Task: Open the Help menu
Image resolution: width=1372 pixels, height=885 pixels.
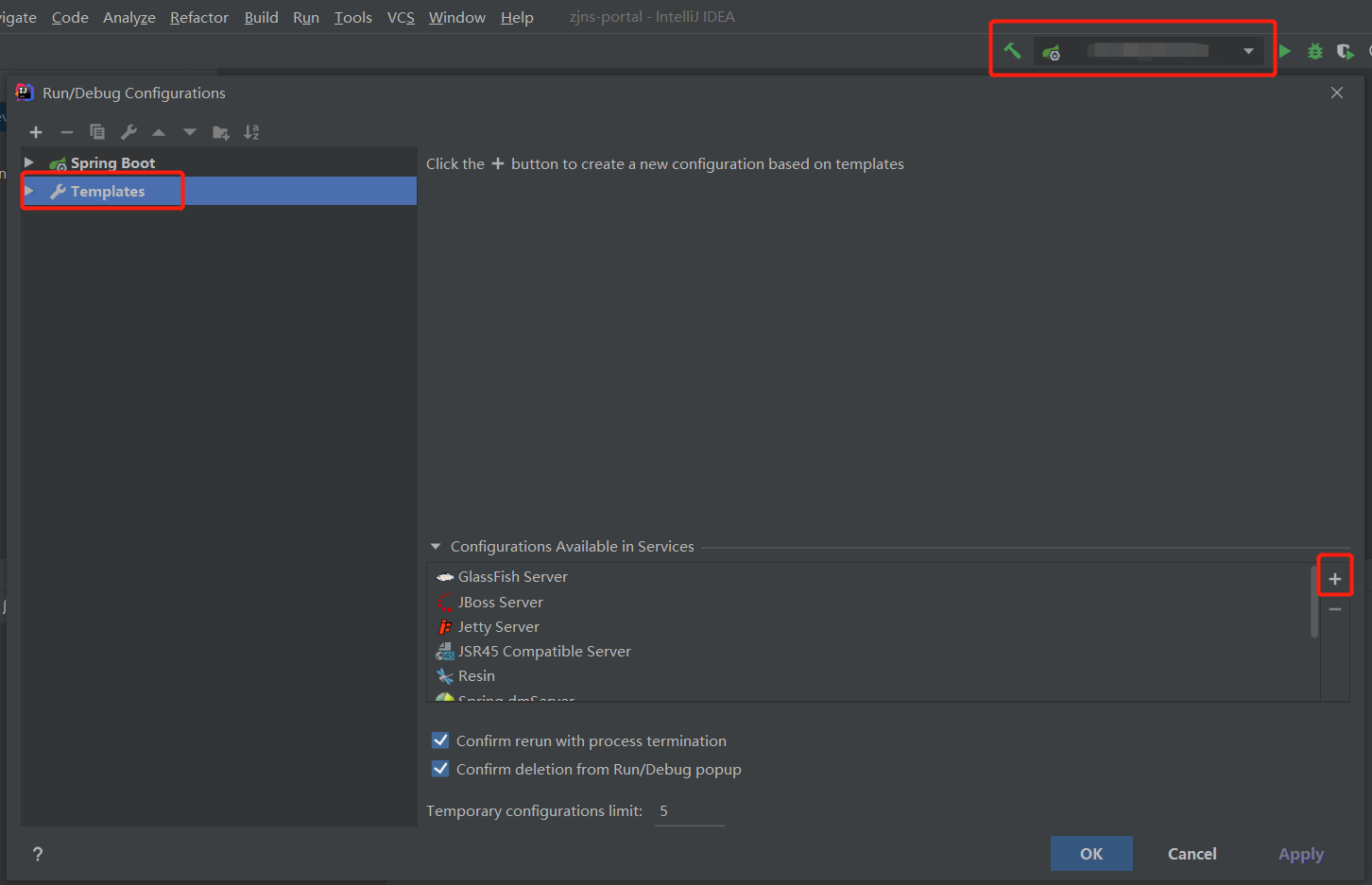Action: pyautogui.click(x=517, y=17)
